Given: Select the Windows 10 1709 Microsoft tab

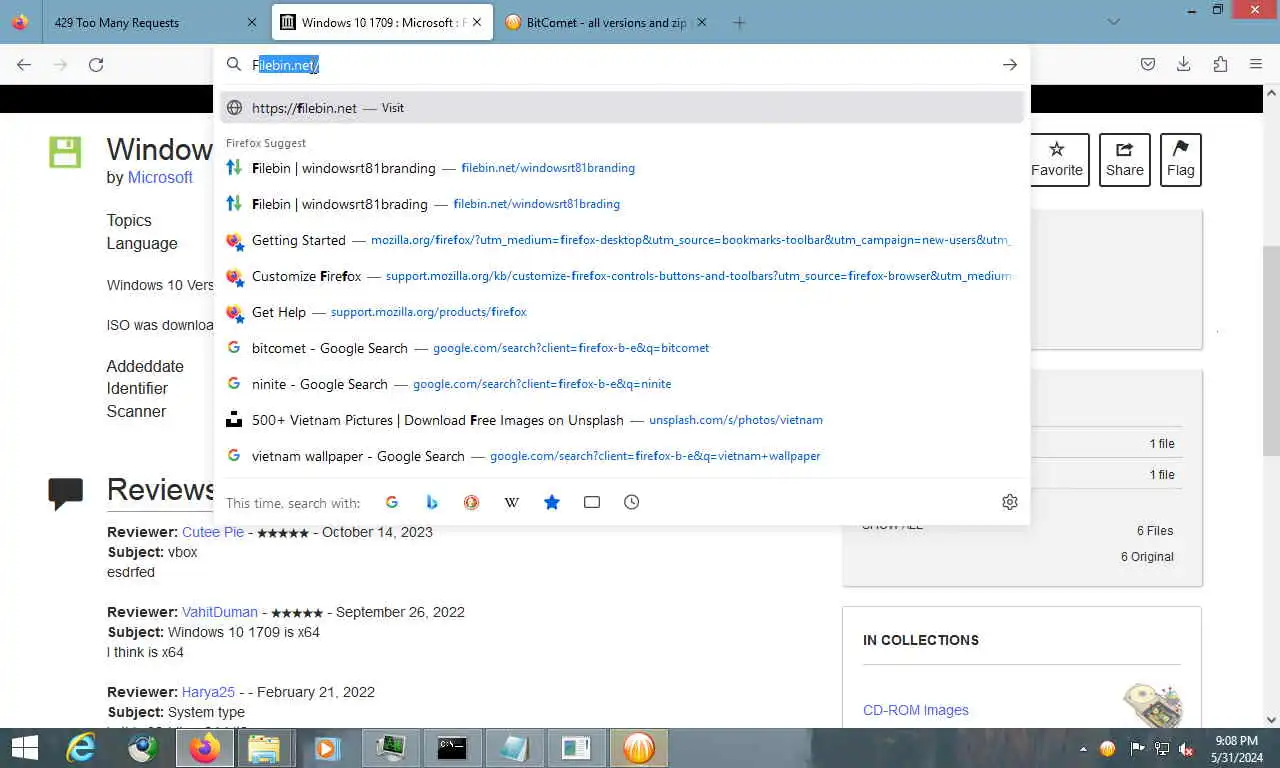Looking at the screenshot, I should click(x=382, y=22).
